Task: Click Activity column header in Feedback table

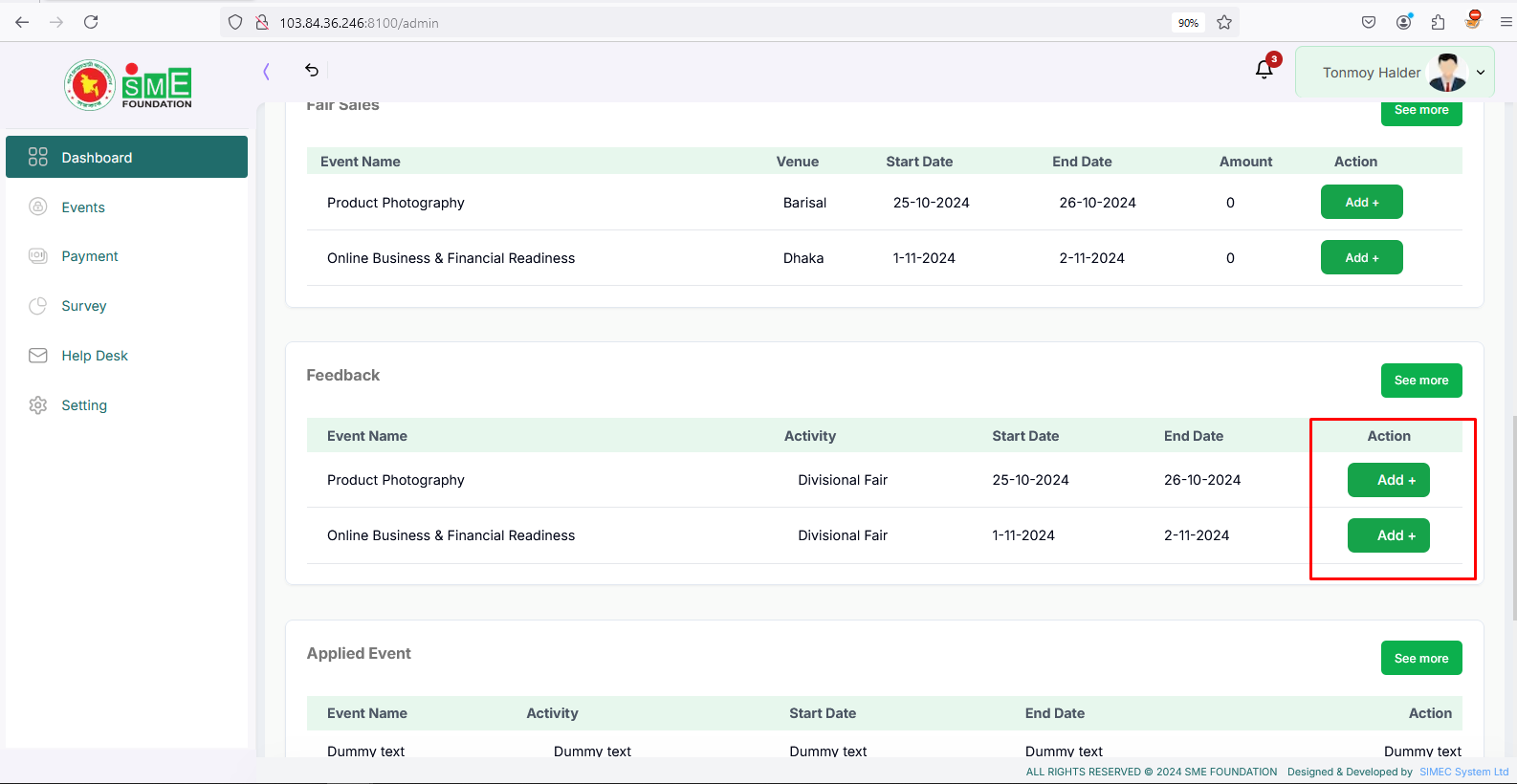Action: click(x=810, y=436)
